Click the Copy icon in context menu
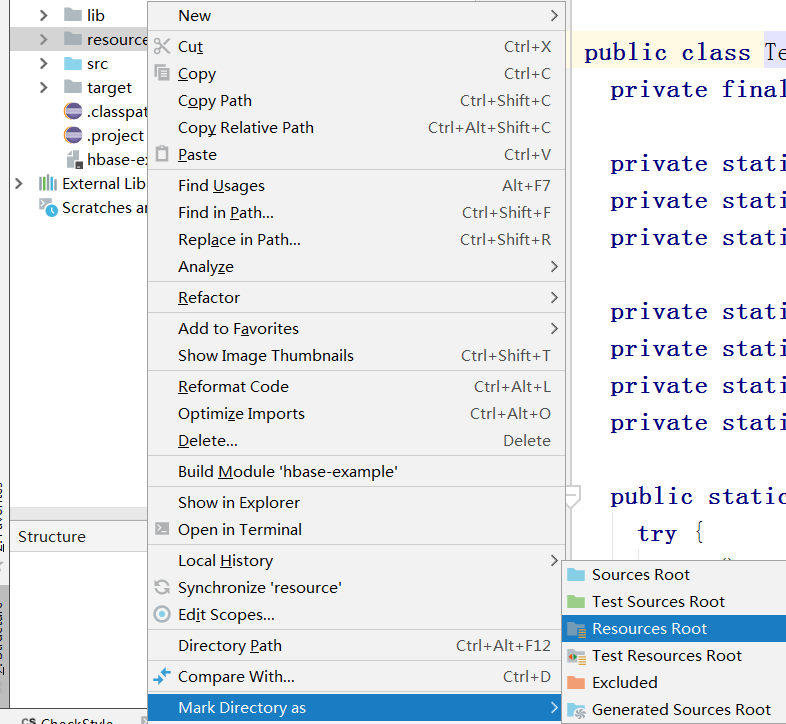Image resolution: width=786 pixels, height=724 pixels. coord(162,73)
